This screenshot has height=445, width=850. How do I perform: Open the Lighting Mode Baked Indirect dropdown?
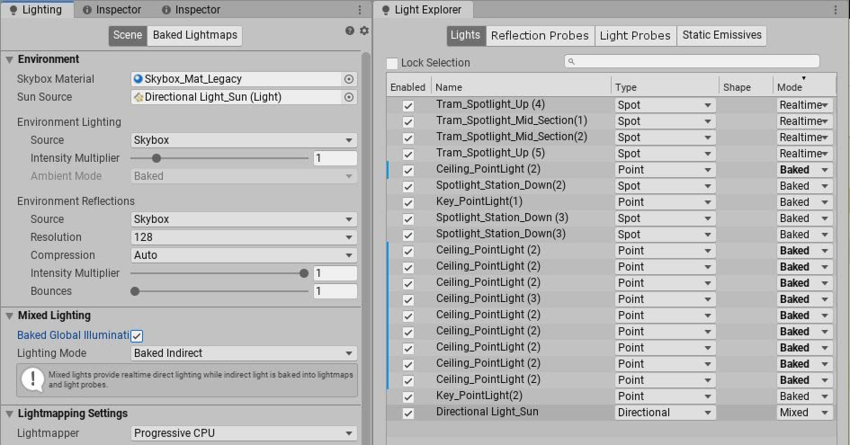point(243,353)
